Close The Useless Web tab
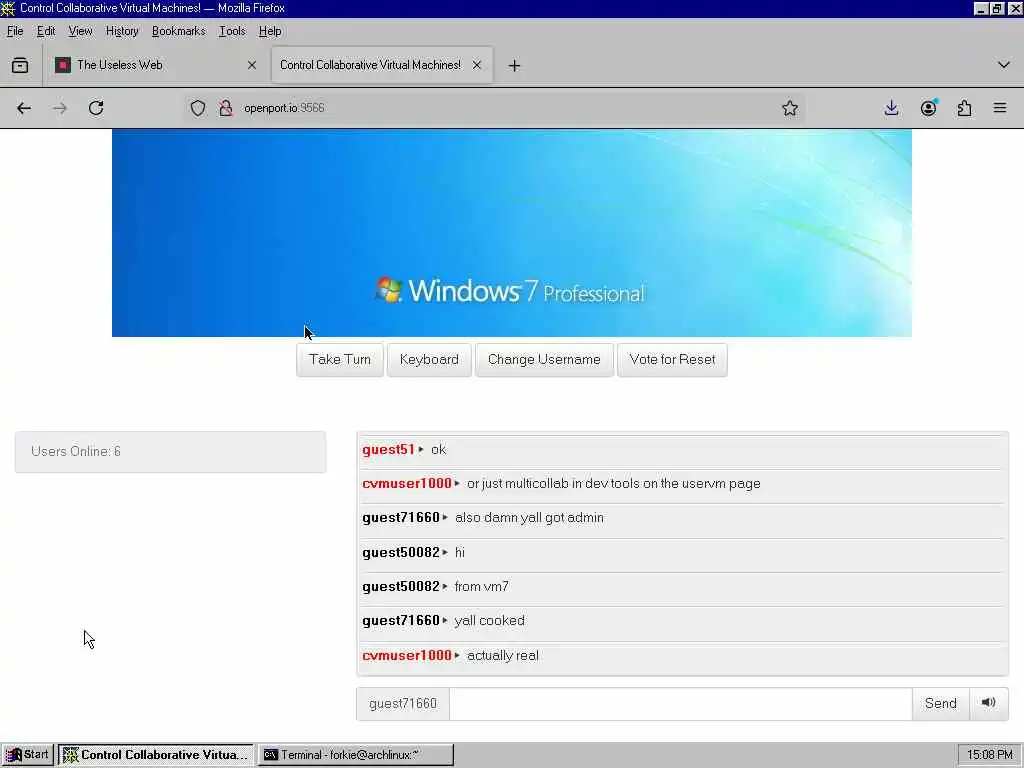Image resolution: width=1024 pixels, height=768 pixels. tap(251, 65)
